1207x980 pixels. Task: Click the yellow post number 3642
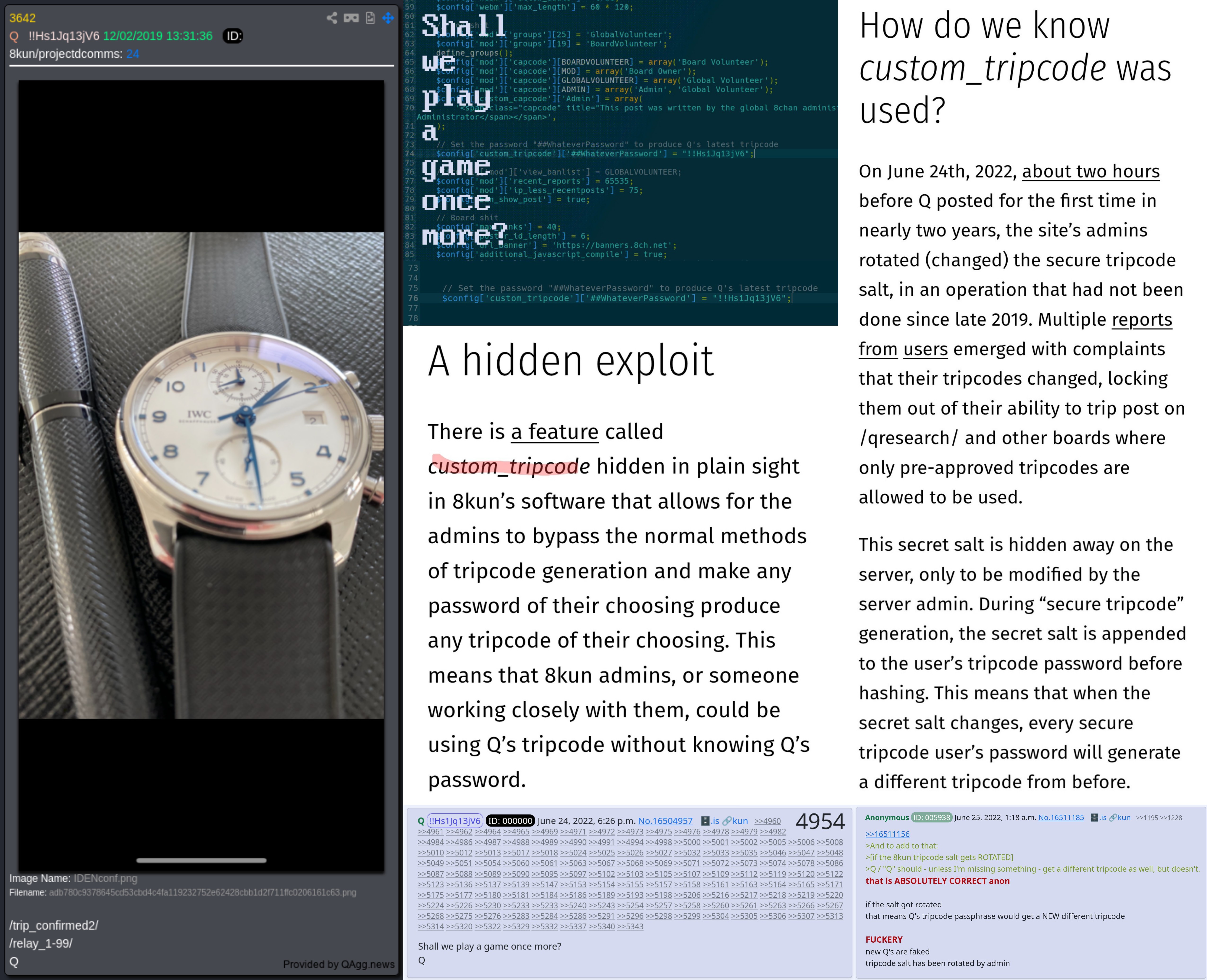(x=22, y=18)
